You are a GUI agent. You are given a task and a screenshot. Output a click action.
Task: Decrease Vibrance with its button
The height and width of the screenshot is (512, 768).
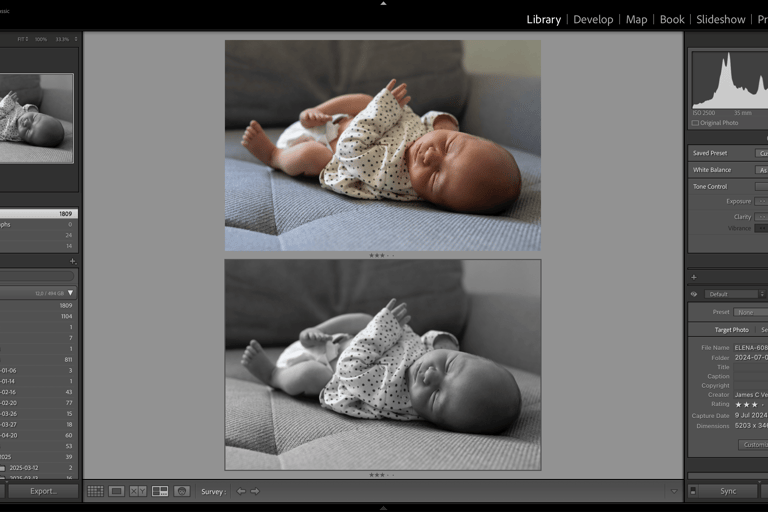(x=762, y=228)
